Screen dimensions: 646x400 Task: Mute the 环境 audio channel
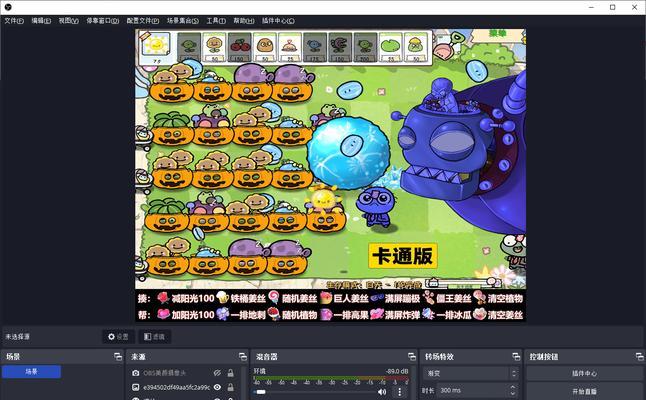click(x=383, y=392)
